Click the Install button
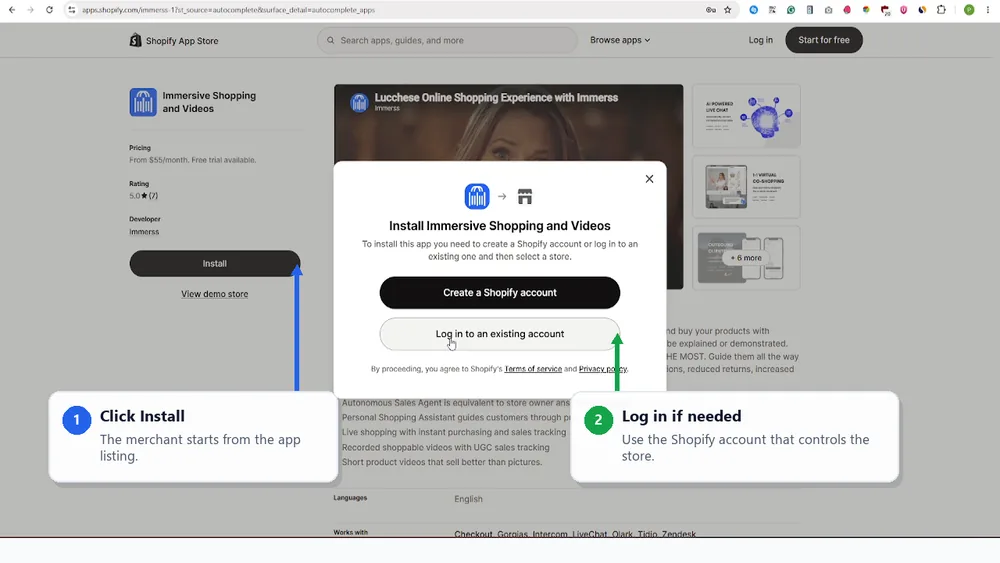 [214, 263]
